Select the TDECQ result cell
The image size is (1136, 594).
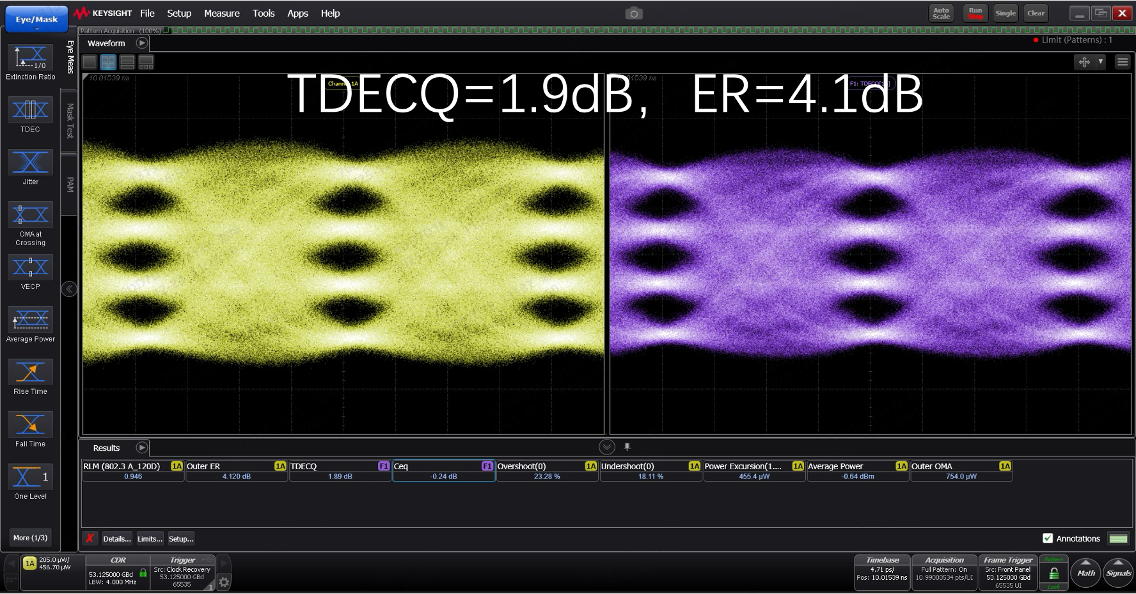pyautogui.click(x=340, y=471)
